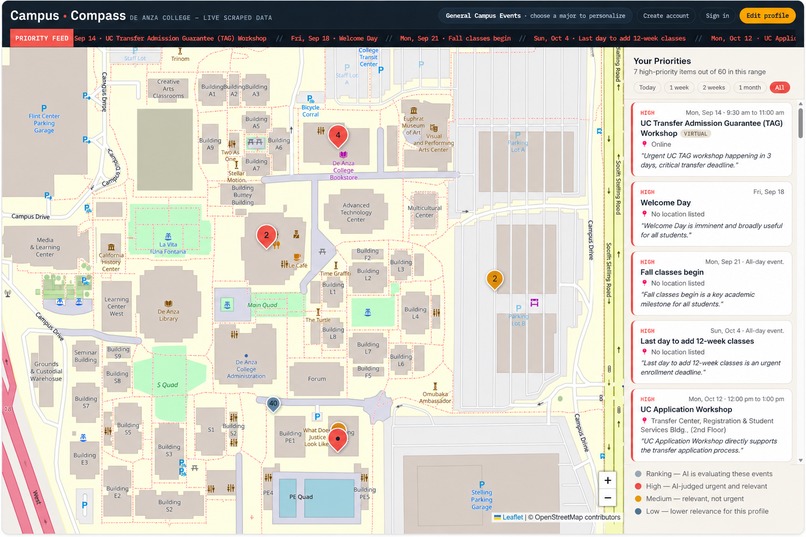
Task: Open Last day to add 12-week classes card
Action: 711,352
